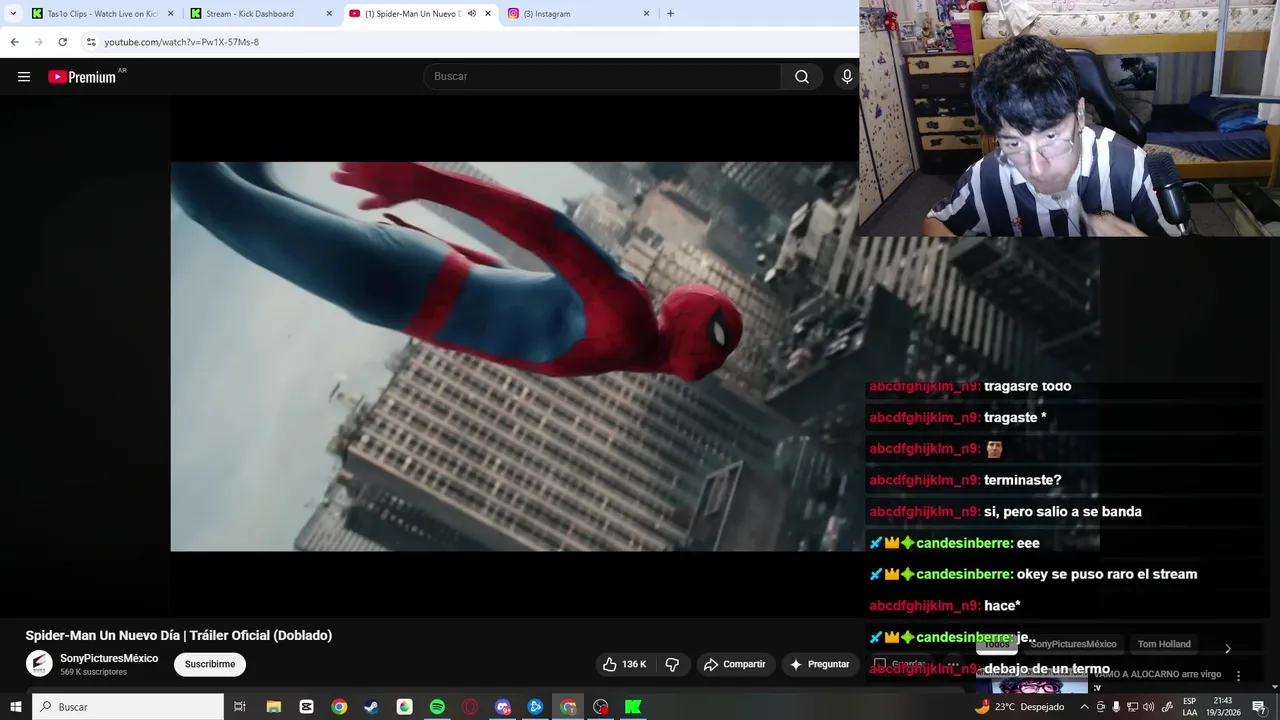The width and height of the screenshot is (1280, 720).
Task: Expand the Chrome tab search dropdown
Action: 13,14
